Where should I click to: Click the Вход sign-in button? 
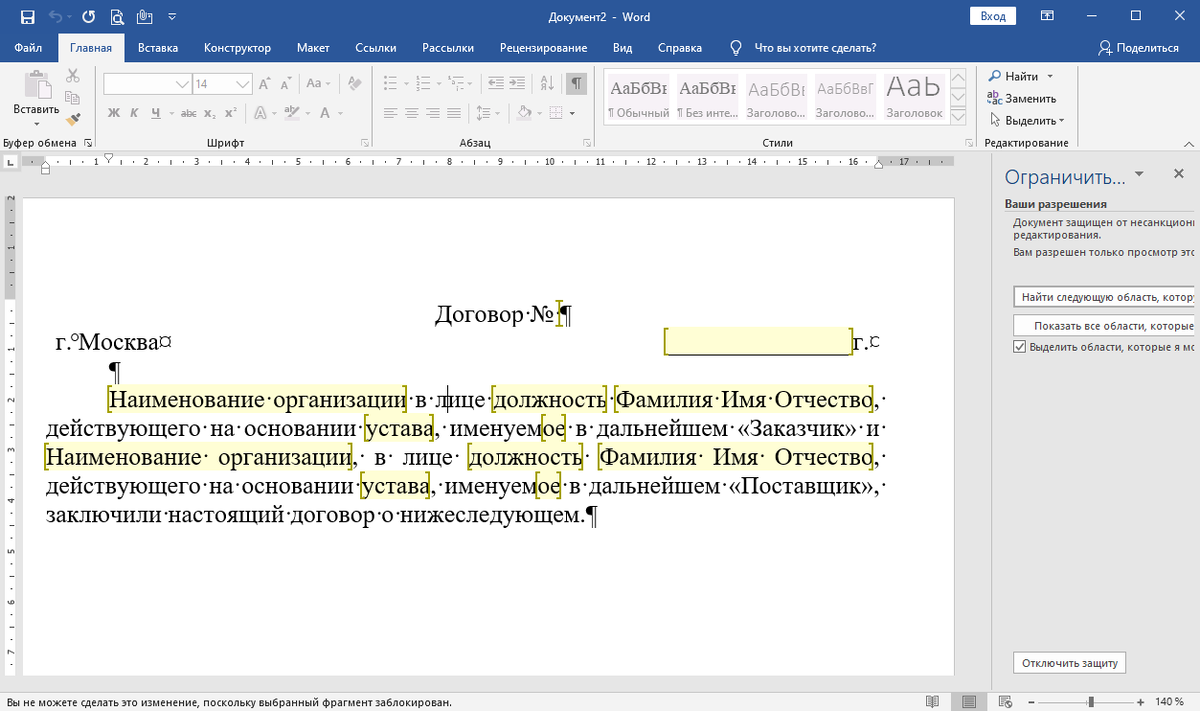[993, 16]
